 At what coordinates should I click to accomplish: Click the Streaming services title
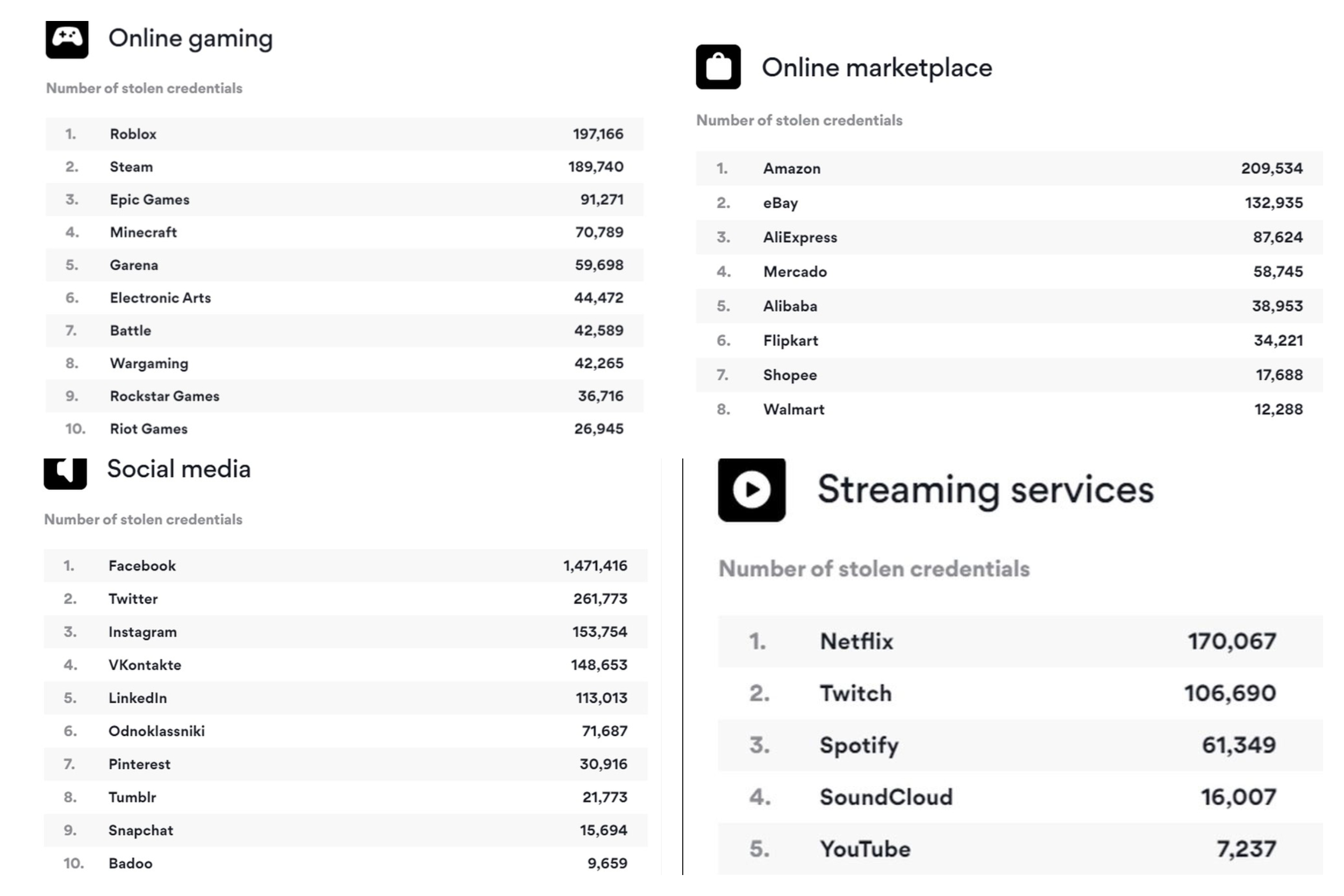tap(985, 490)
